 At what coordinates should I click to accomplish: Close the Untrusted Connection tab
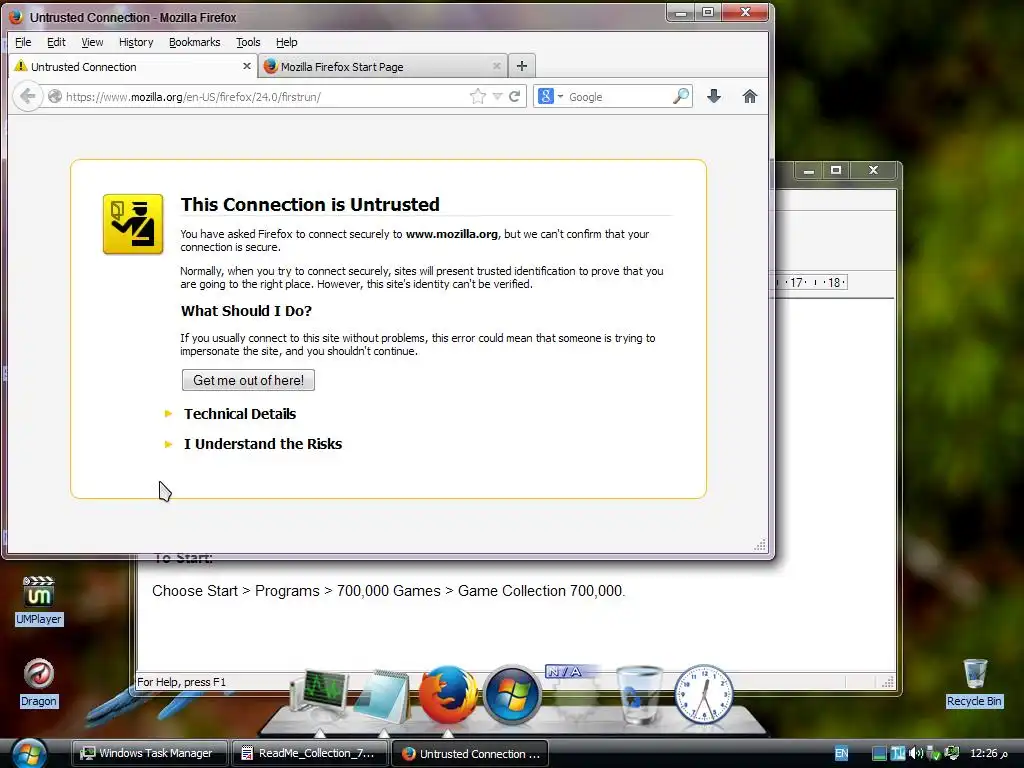(x=246, y=66)
